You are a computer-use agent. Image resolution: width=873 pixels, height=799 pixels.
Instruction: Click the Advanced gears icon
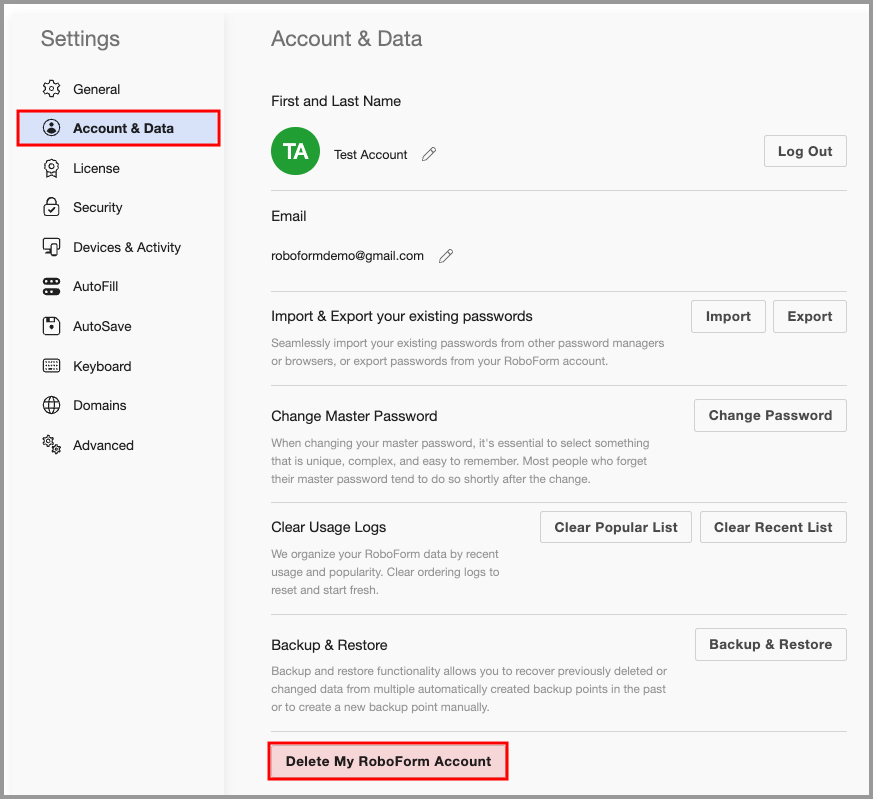click(x=51, y=445)
